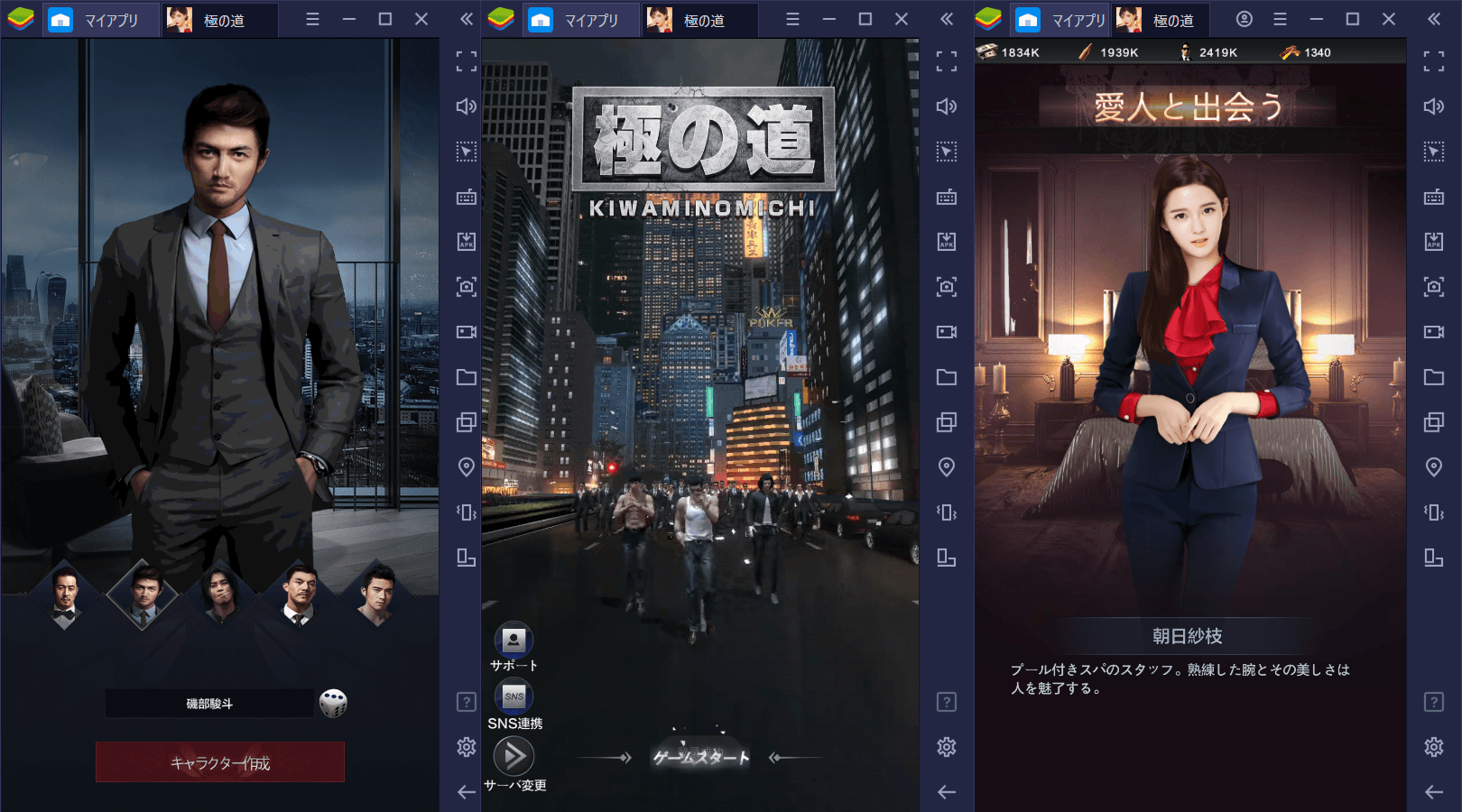Take a screenshot from the left window sidebar

tap(467, 287)
